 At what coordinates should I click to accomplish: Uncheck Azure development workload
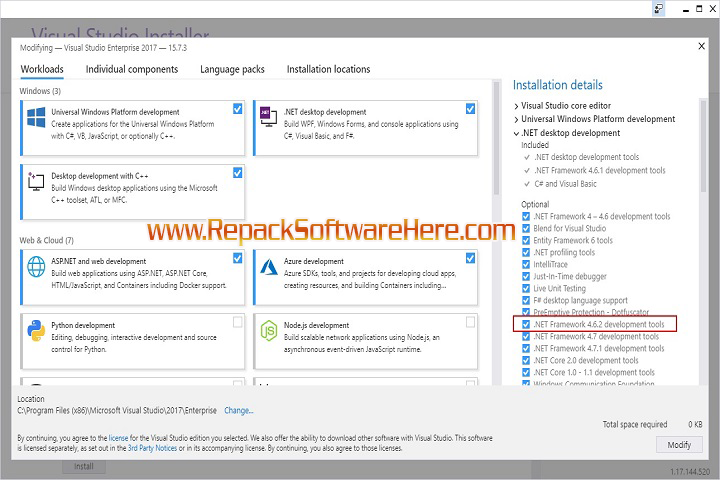point(470,258)
